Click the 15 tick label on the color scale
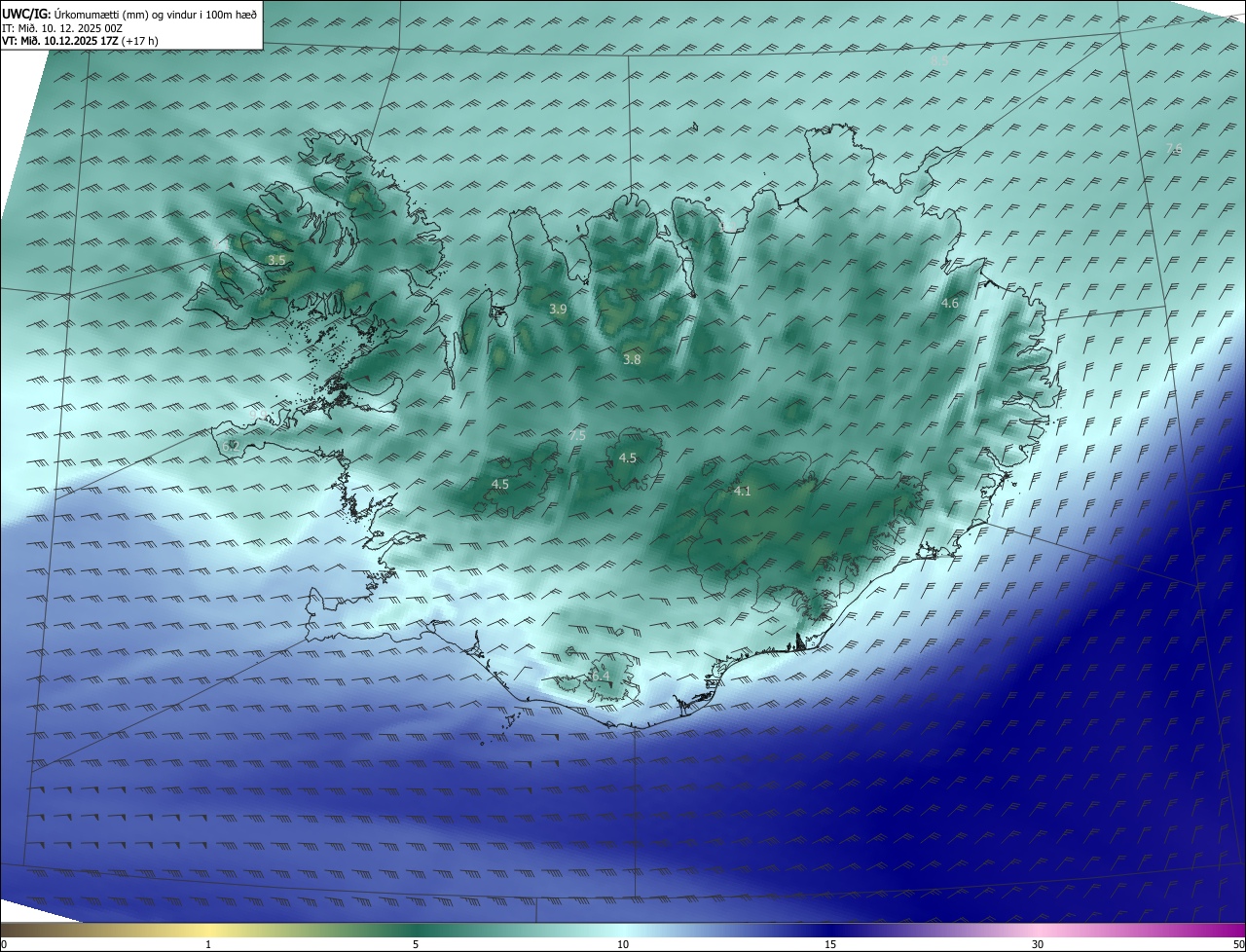Image resolution: width=1246 pixels, height=952 pixels. coord(830,944)
